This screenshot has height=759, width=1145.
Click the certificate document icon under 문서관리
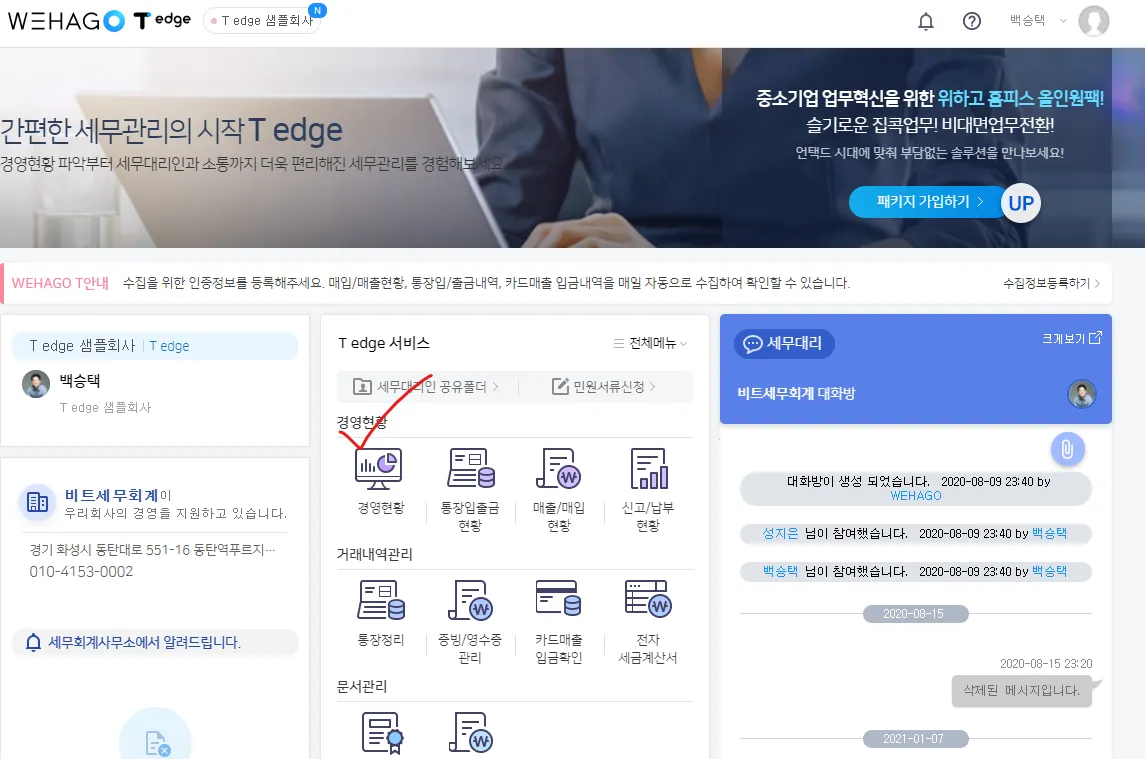382,733
